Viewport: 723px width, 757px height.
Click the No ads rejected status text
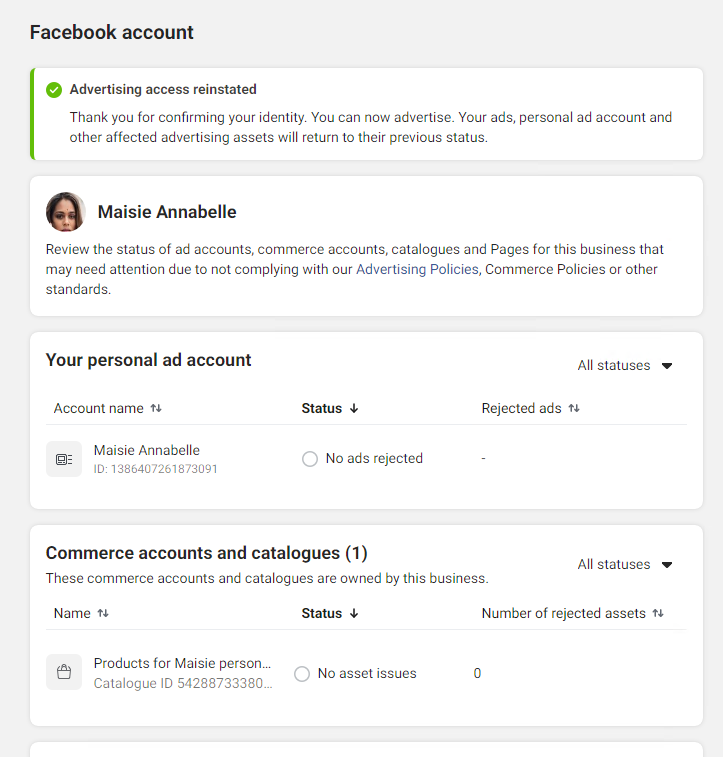coord(374,458)
